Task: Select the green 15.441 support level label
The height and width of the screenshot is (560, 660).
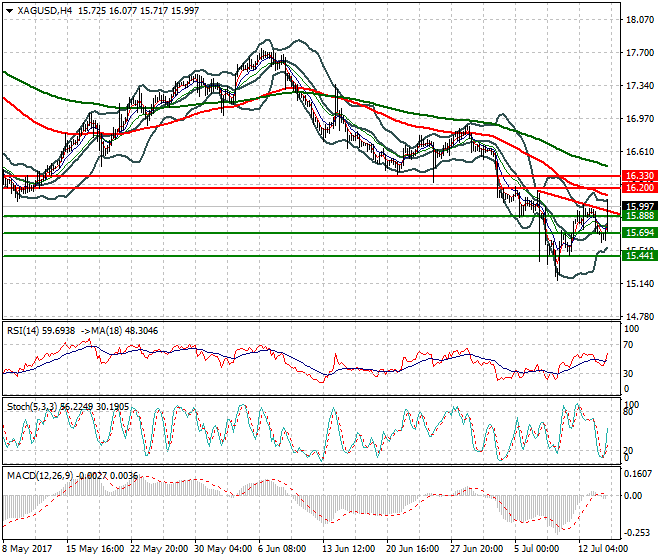Action: click(640, 256)
